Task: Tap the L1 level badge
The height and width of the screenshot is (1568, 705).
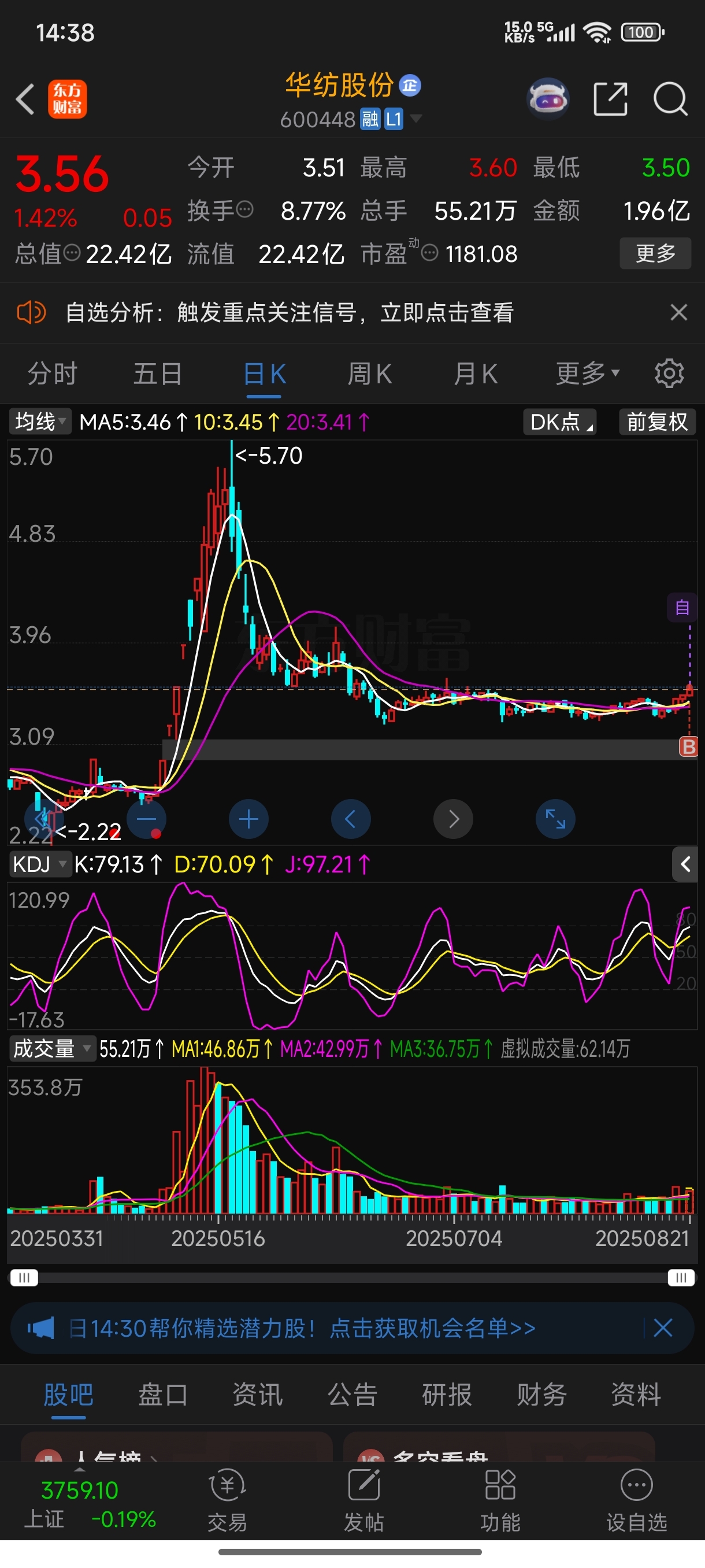Action: [x=394, y=119]
